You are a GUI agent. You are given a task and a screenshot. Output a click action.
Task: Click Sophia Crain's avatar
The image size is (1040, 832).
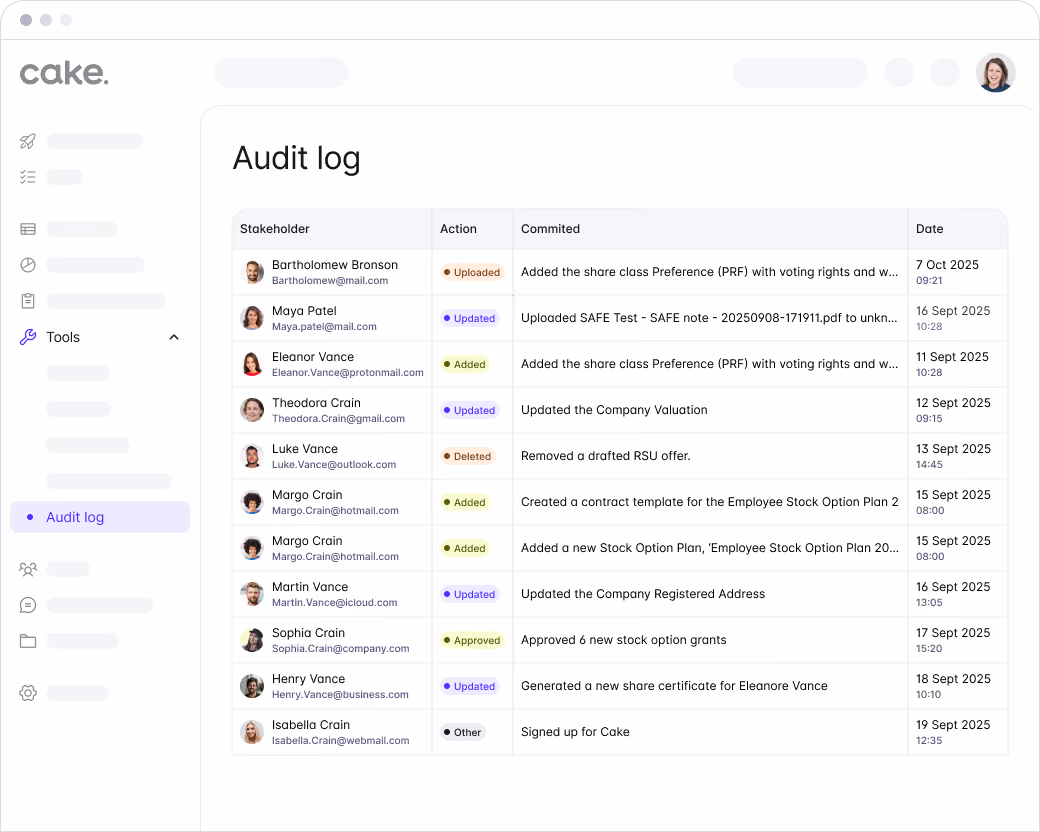coord(252,640)
